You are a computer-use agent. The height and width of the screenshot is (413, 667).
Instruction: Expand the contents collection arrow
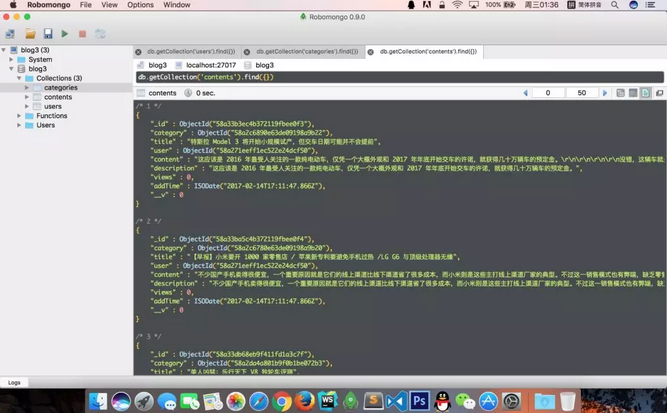[x=27, y=97]
